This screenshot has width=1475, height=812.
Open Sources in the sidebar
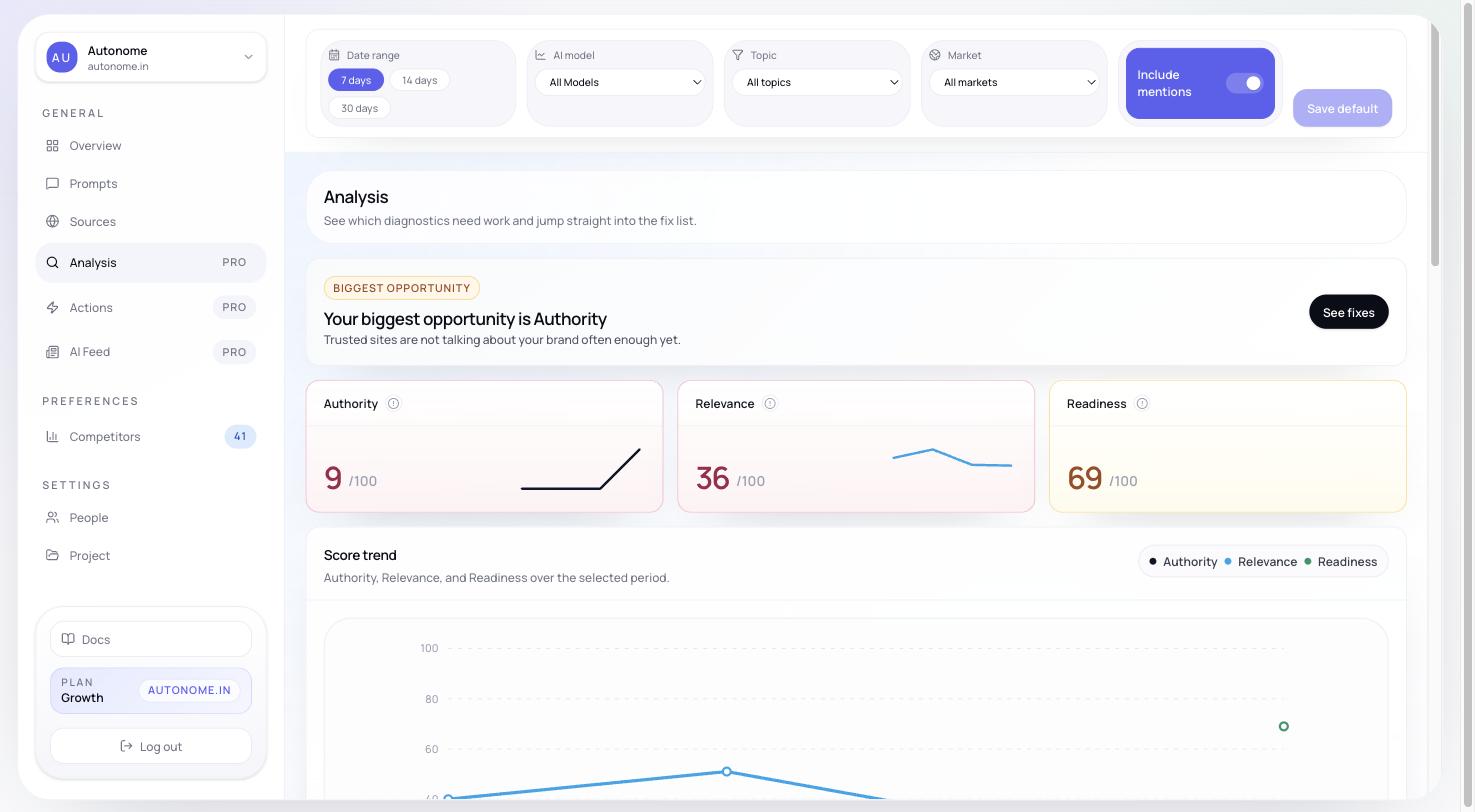(151, 222)
